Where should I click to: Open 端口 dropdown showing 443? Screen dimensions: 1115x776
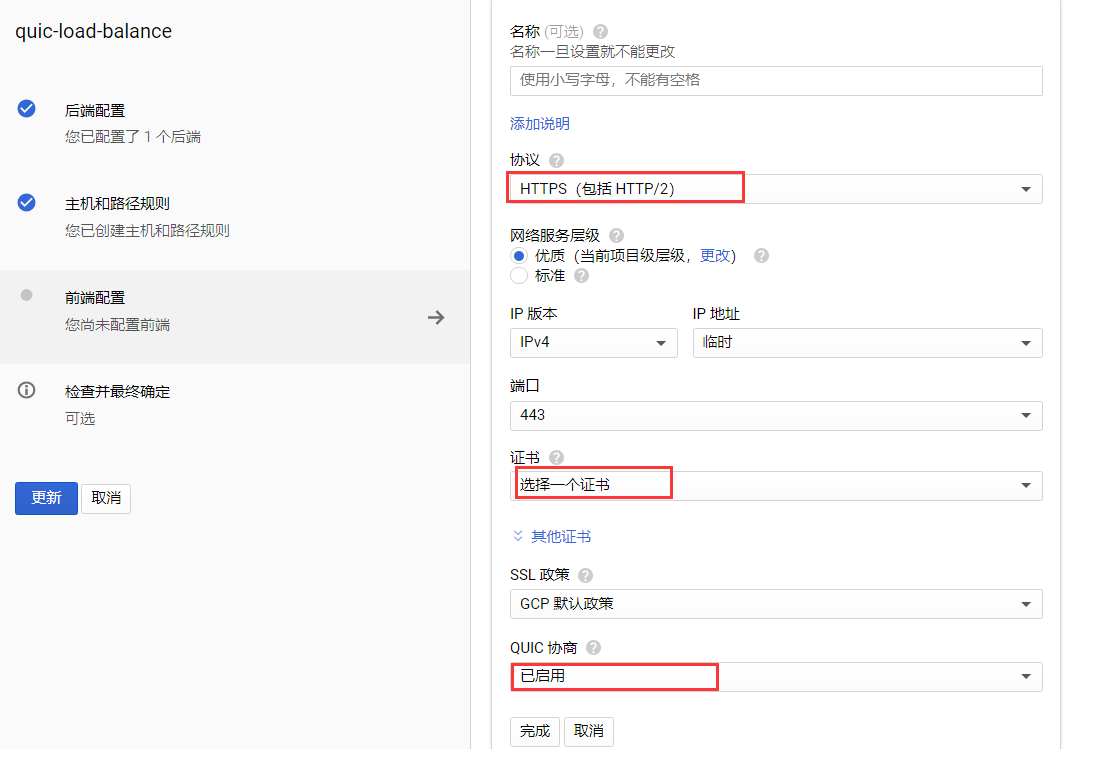pyautogui.click(x=776, y=415)
